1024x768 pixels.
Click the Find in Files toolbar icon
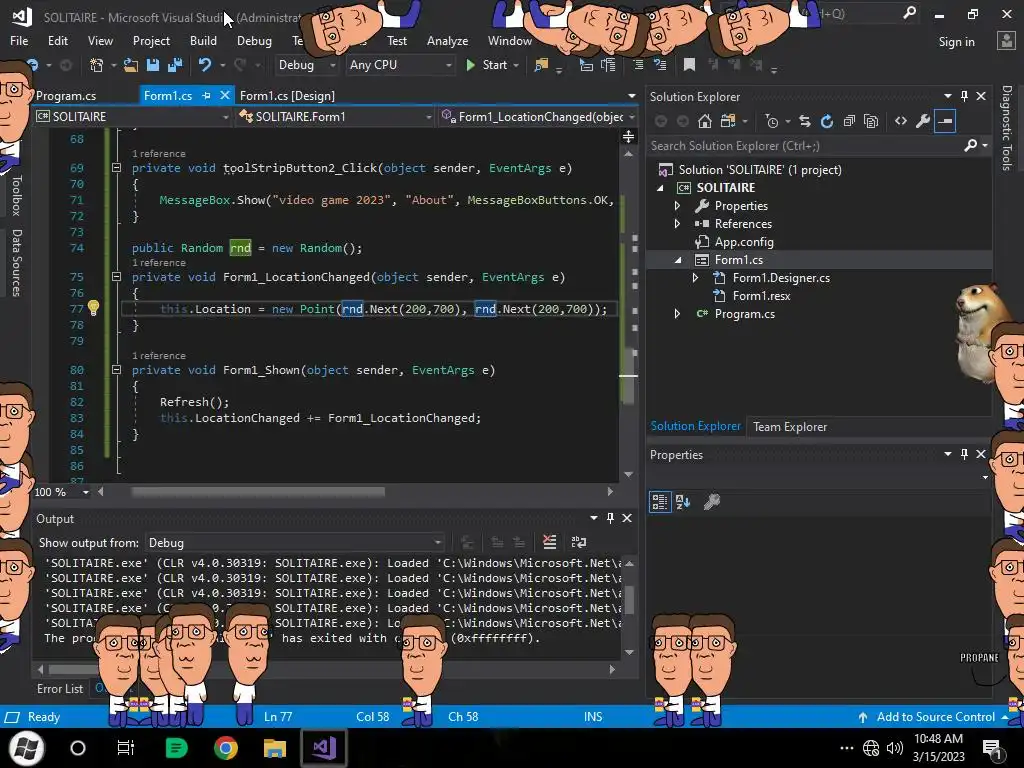point(541,65)
